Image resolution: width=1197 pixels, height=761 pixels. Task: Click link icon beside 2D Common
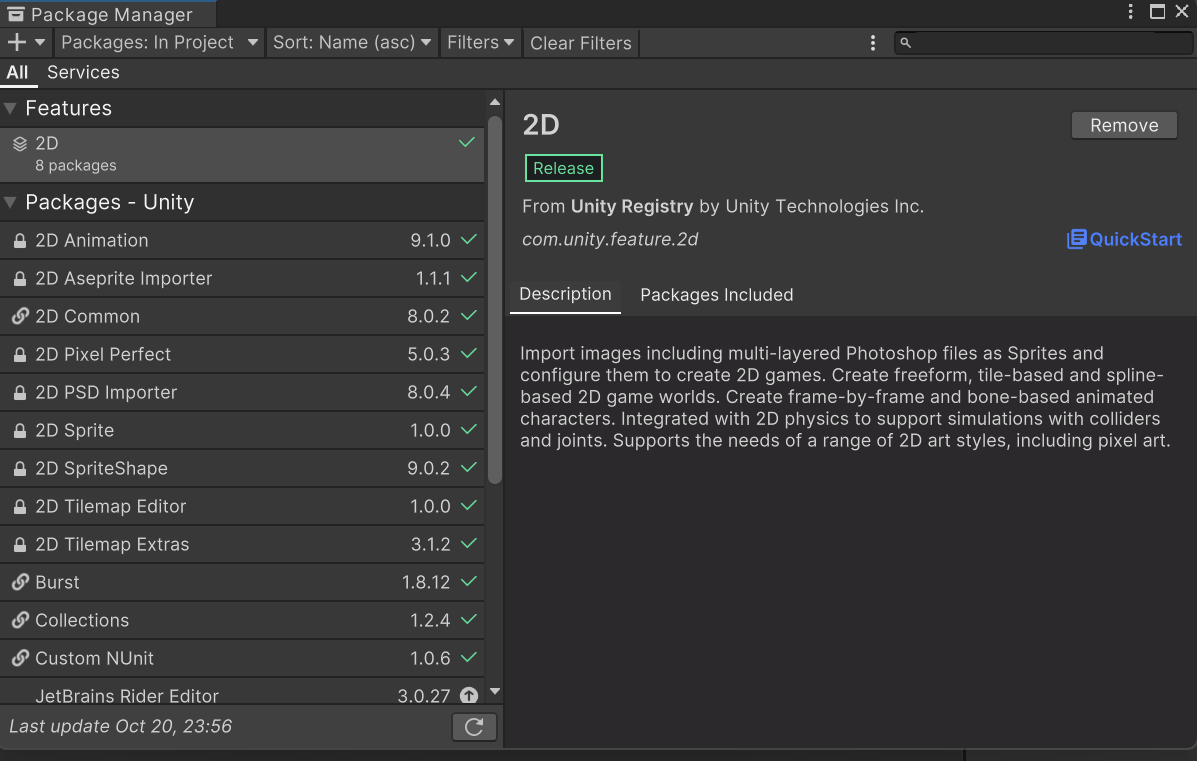(x=20, y=316)
